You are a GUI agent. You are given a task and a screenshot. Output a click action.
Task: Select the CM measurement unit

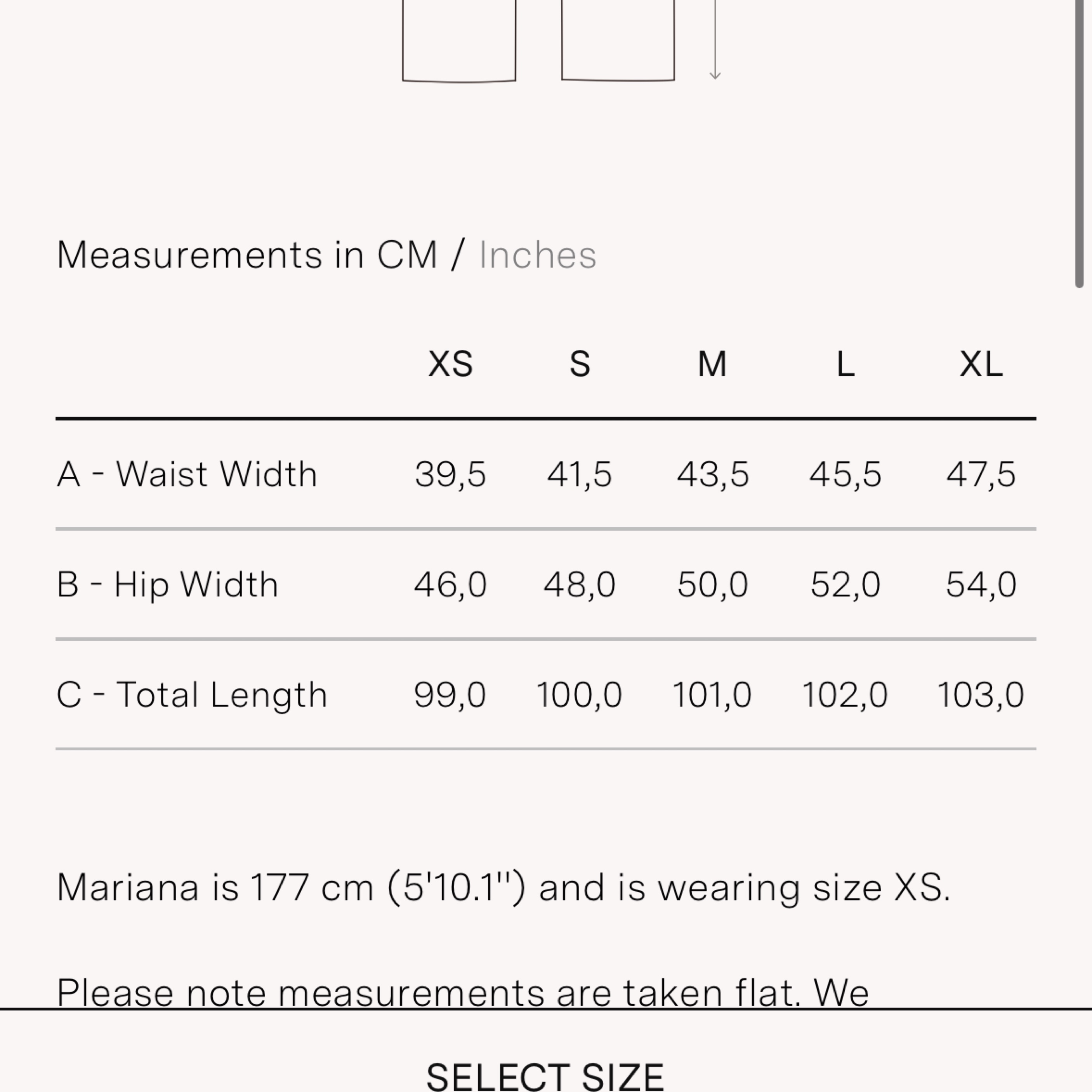point(406,255)
